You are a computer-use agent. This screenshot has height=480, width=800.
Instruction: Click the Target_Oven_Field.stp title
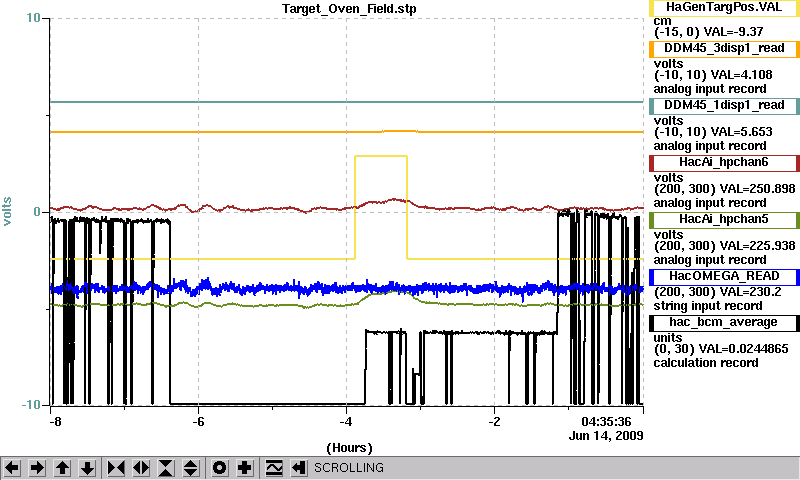point(349,9)
